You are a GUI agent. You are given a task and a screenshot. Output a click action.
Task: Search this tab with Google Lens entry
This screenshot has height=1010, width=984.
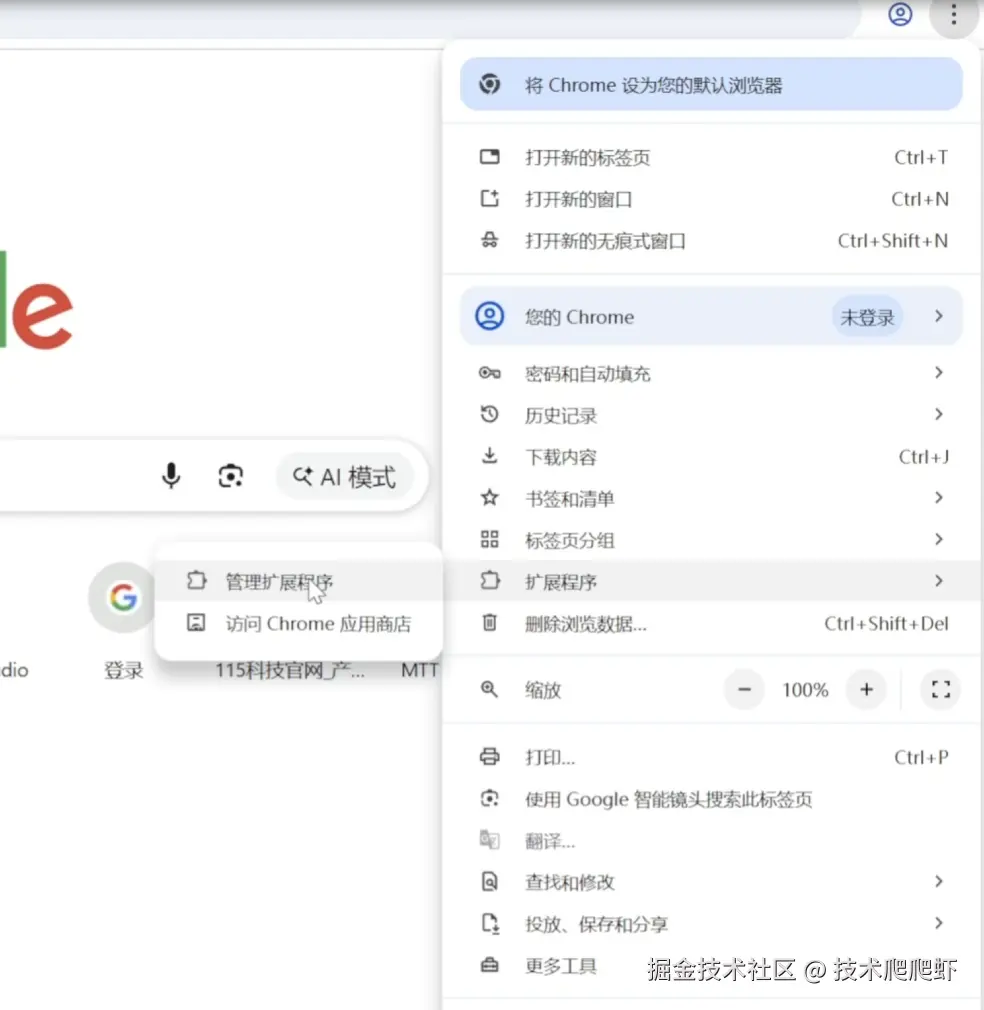711,799
